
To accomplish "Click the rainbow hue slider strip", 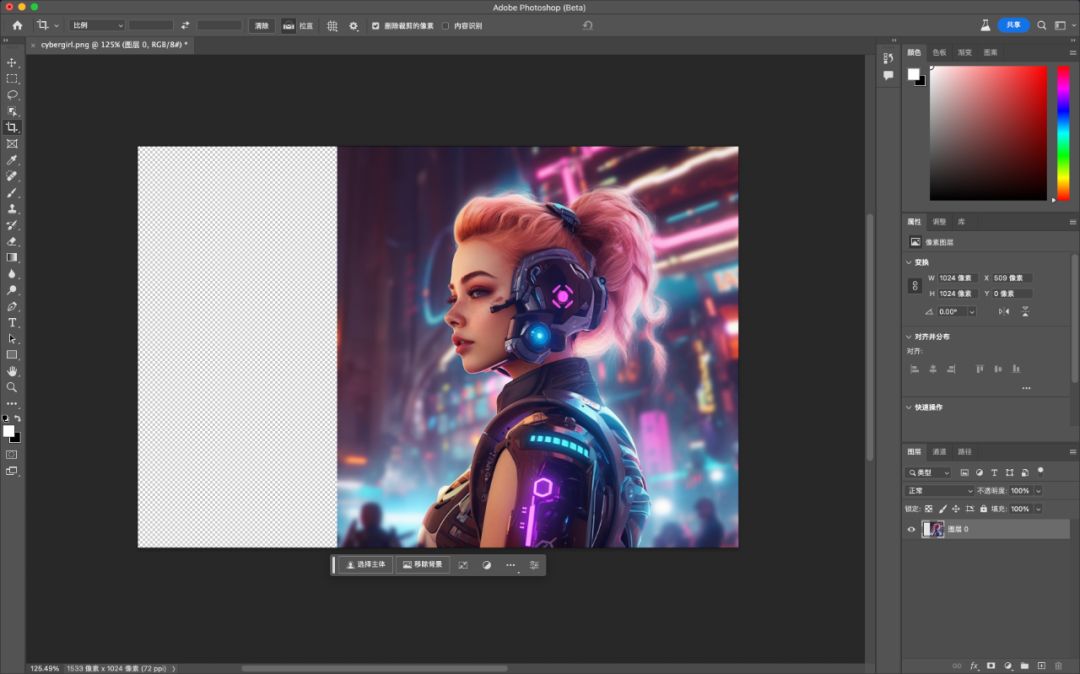I will [x=1063, y=133].
